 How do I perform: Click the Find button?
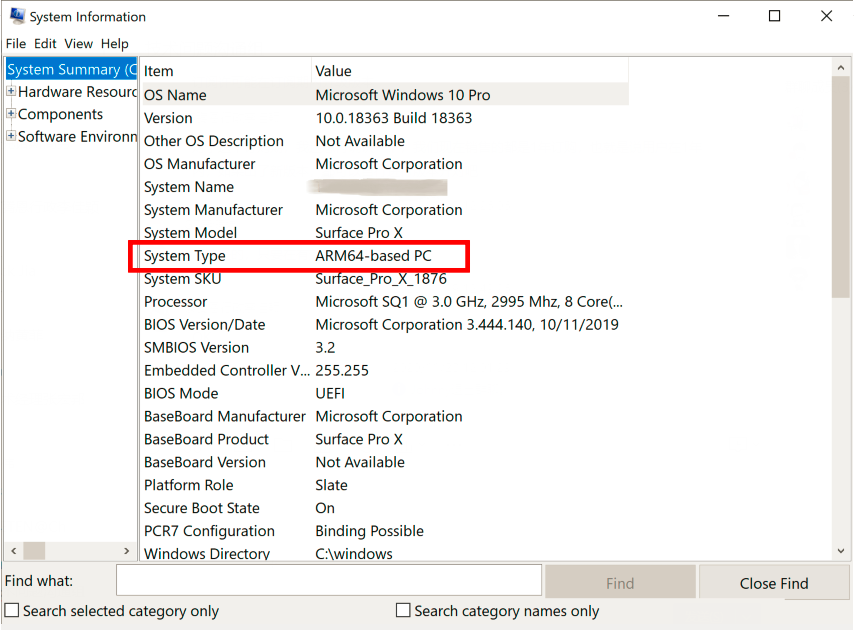point(620,582)
